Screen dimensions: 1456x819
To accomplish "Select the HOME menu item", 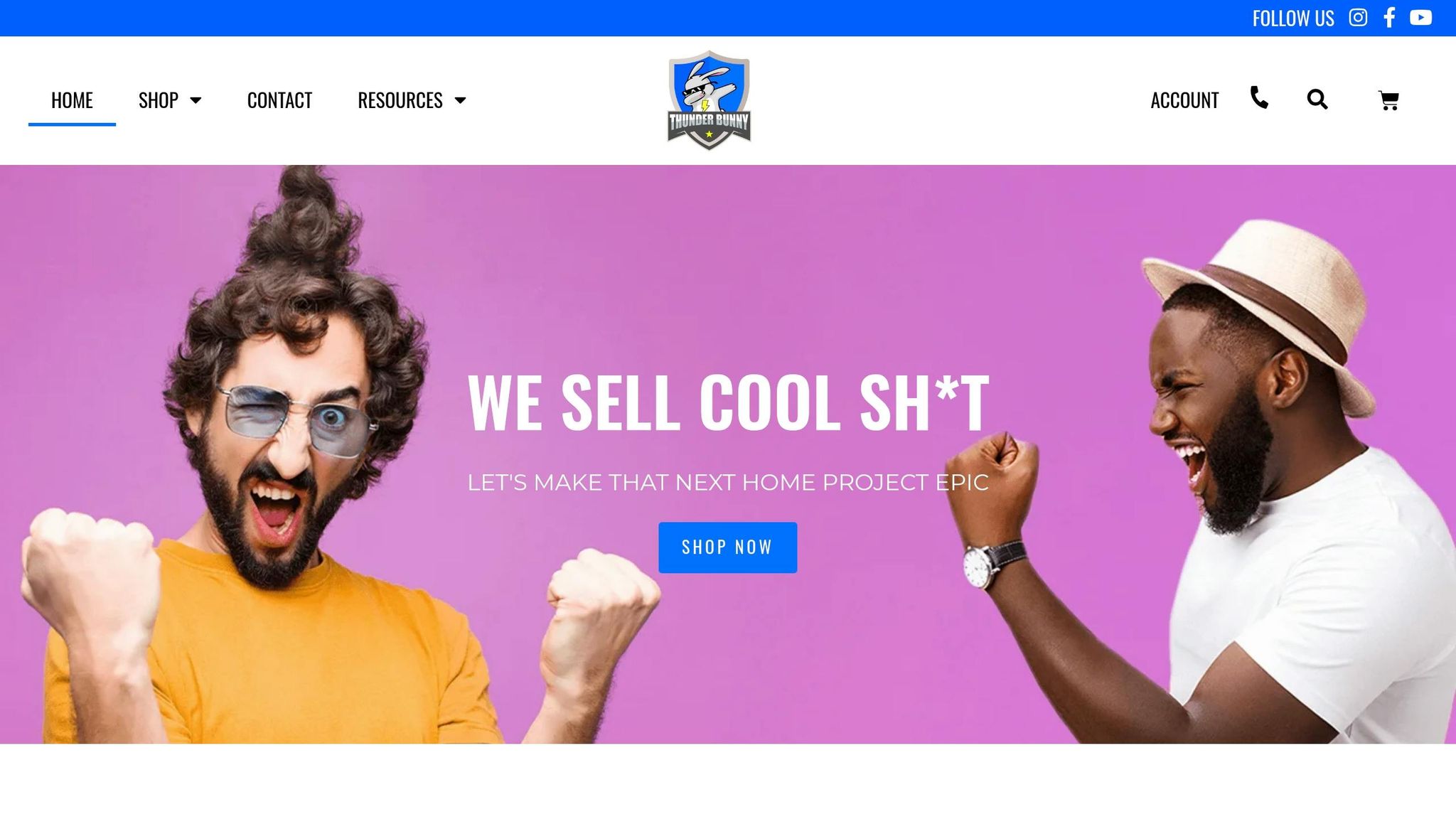I will 72,100.
